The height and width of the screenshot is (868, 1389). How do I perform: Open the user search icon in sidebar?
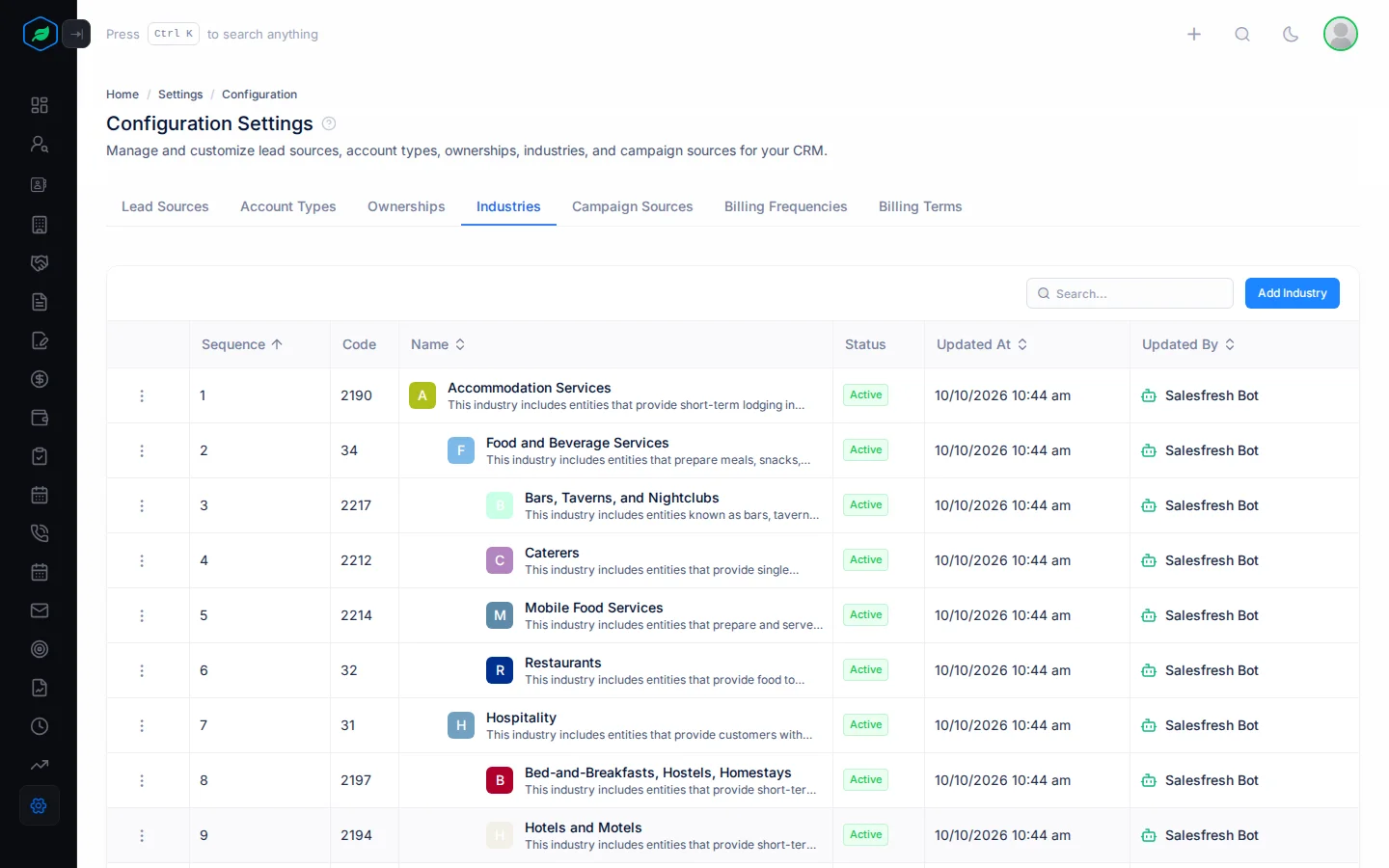pyautogui.click(x=40, y=144)
